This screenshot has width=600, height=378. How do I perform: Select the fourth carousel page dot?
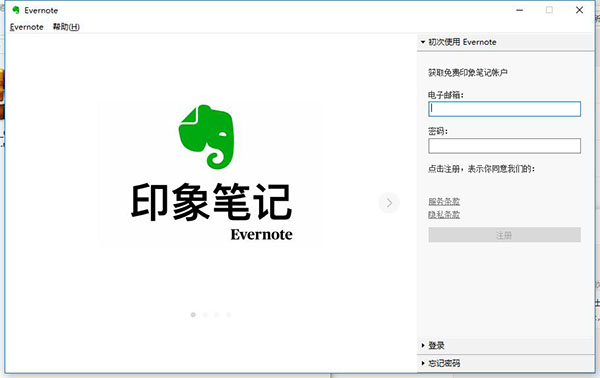[x=228, y=314]
